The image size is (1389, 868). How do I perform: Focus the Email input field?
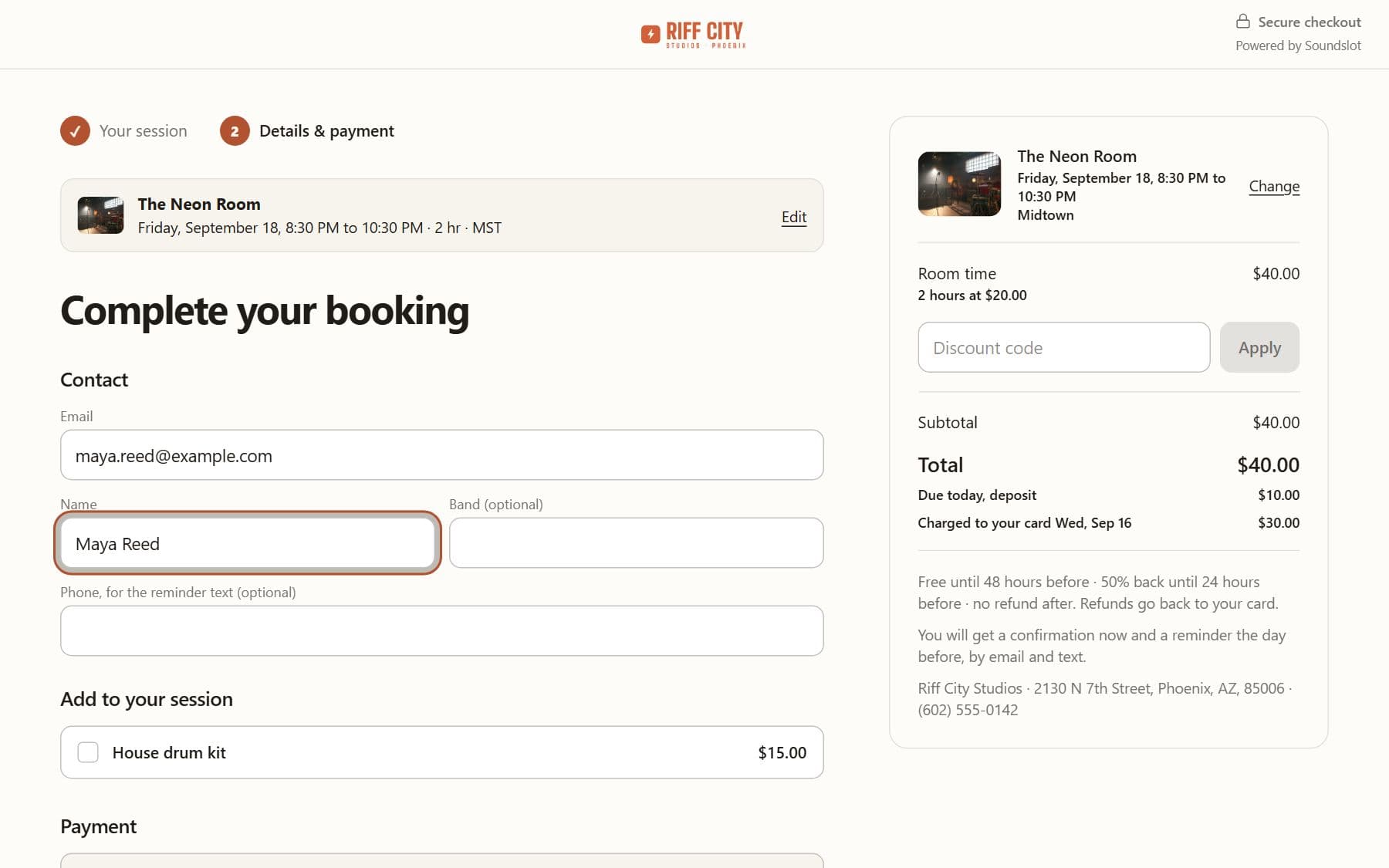point(441,455)
